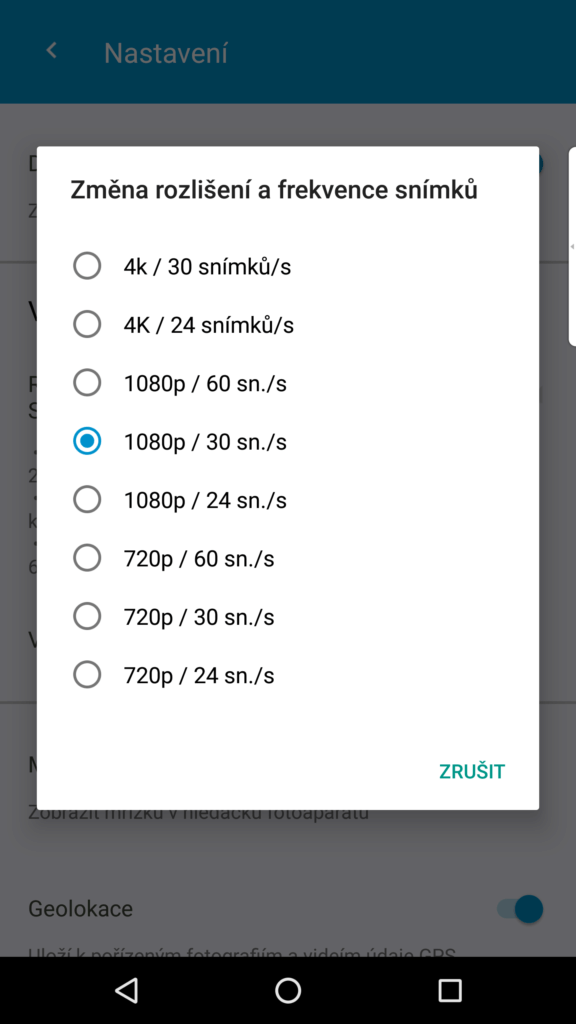The width and height of the screenshot is (576, 1024).
Task: Click the ZRUŠIT cancel button
Action: 472,771
